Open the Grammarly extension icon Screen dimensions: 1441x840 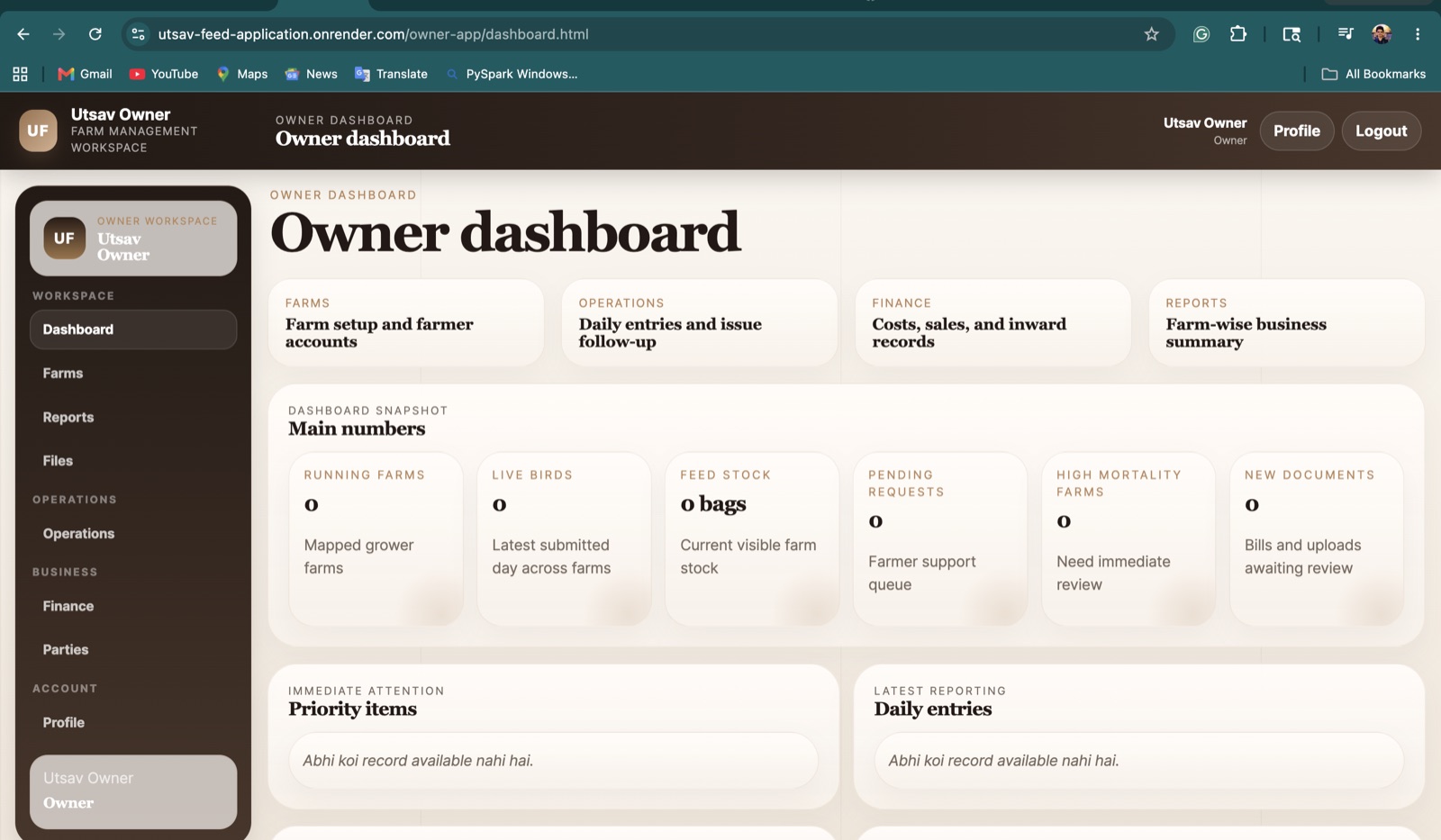(x=1201, y=34)
